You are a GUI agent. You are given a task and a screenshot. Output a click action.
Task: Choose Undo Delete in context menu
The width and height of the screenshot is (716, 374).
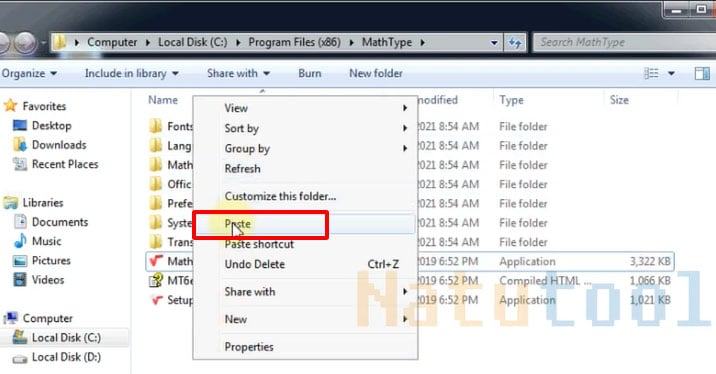(x=305, y=264)
